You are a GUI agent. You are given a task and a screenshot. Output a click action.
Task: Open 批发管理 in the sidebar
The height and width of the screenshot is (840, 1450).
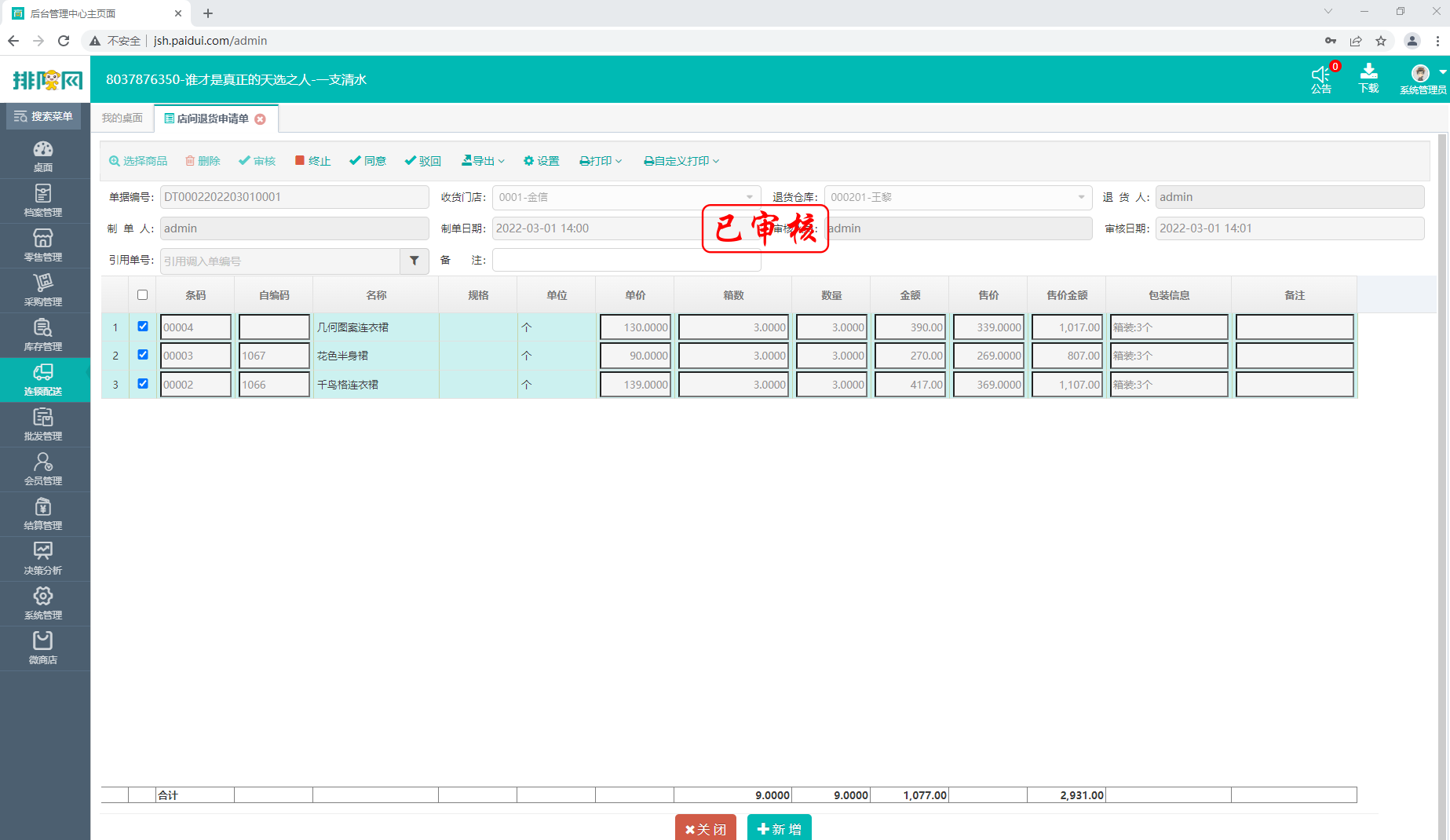tap(43, 425)
